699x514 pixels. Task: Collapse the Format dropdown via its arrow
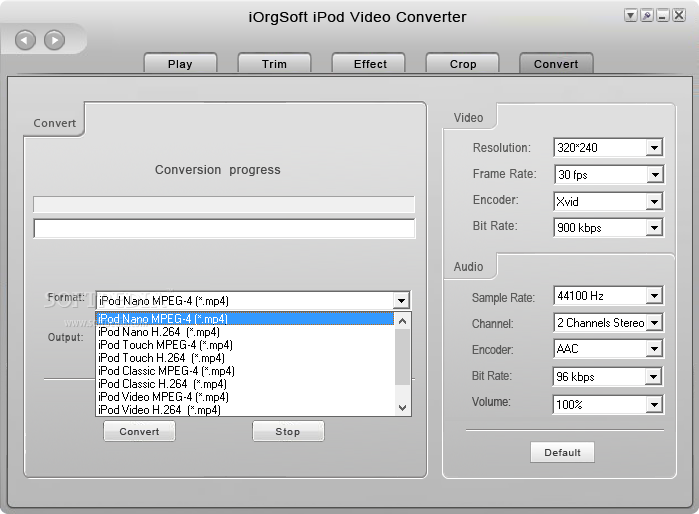click(x=401, y=300)
